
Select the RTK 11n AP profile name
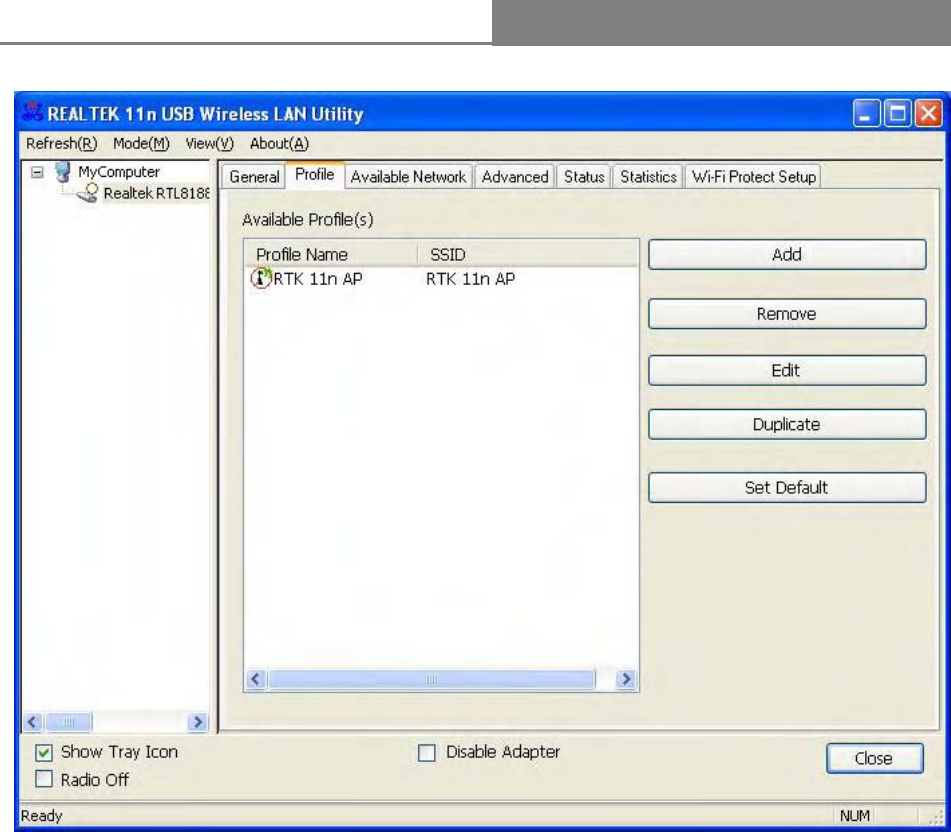click(x=318, y=279)
